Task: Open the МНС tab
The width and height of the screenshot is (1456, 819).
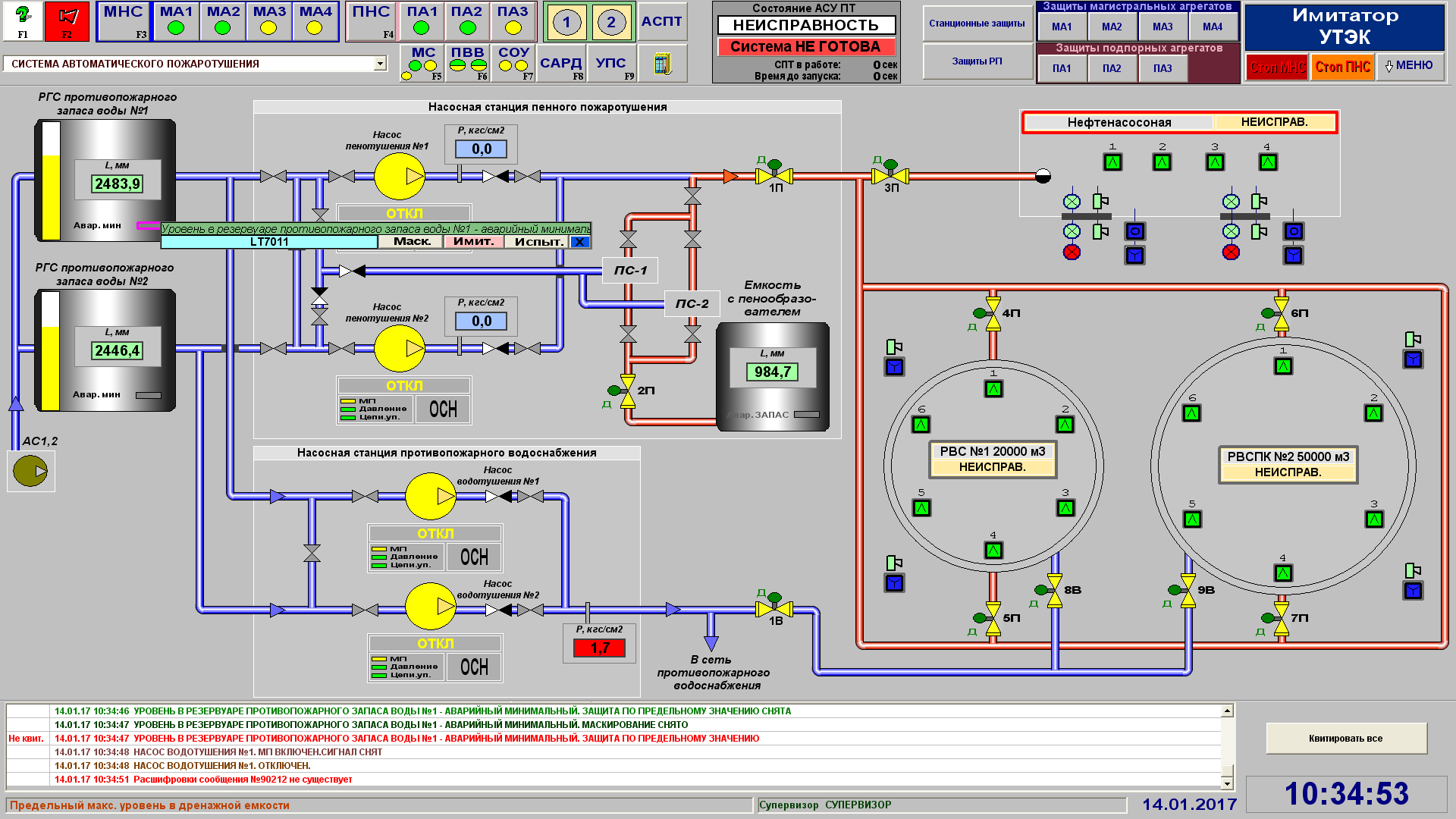Action: (x=124, y=21)
